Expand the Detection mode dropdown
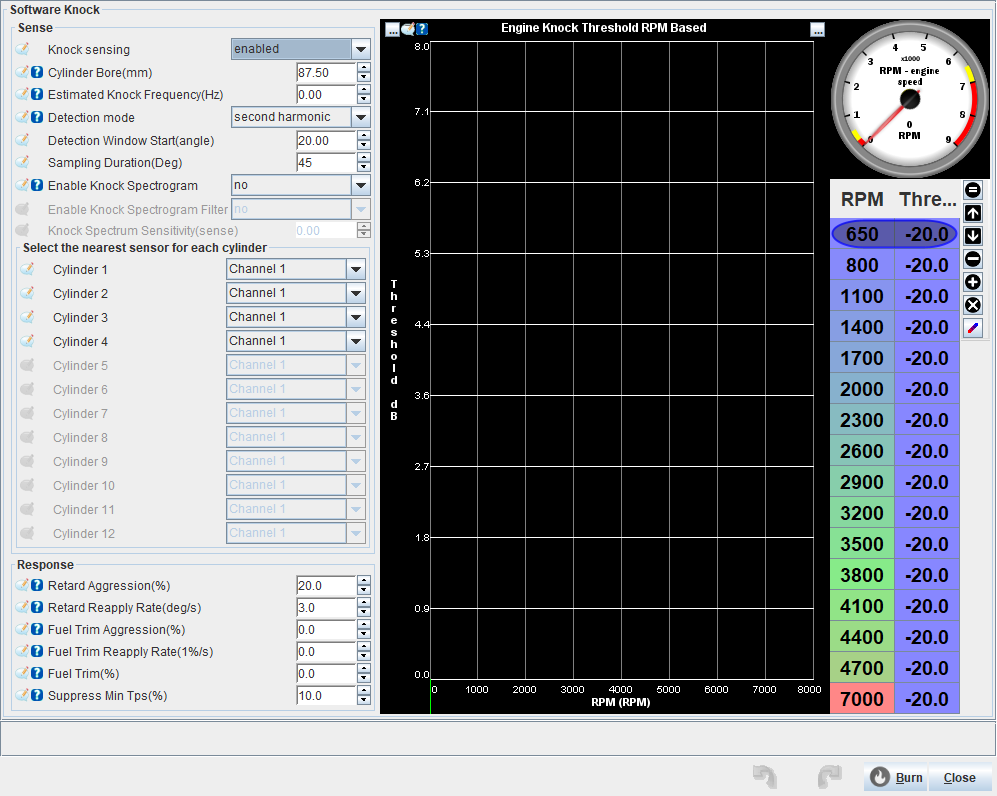This screenshot has height=796, width=997. [x=360, y=117]
